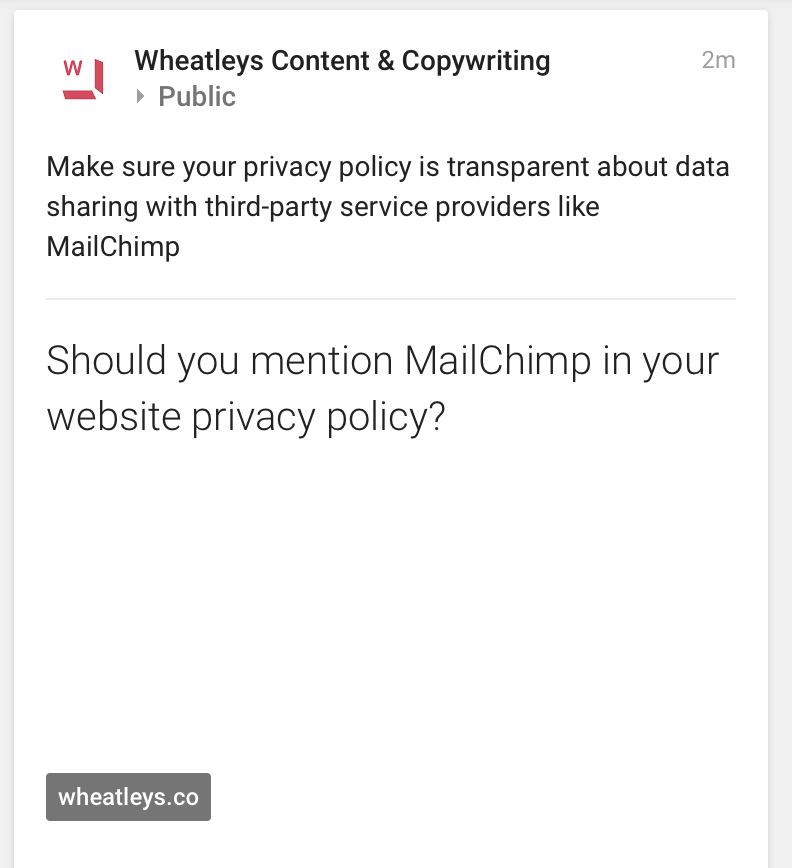Image resolution: width=792 pixels, height=868 pixels.
Task: Click the red W letter in the avatar
Action: [x=73, y=68]
